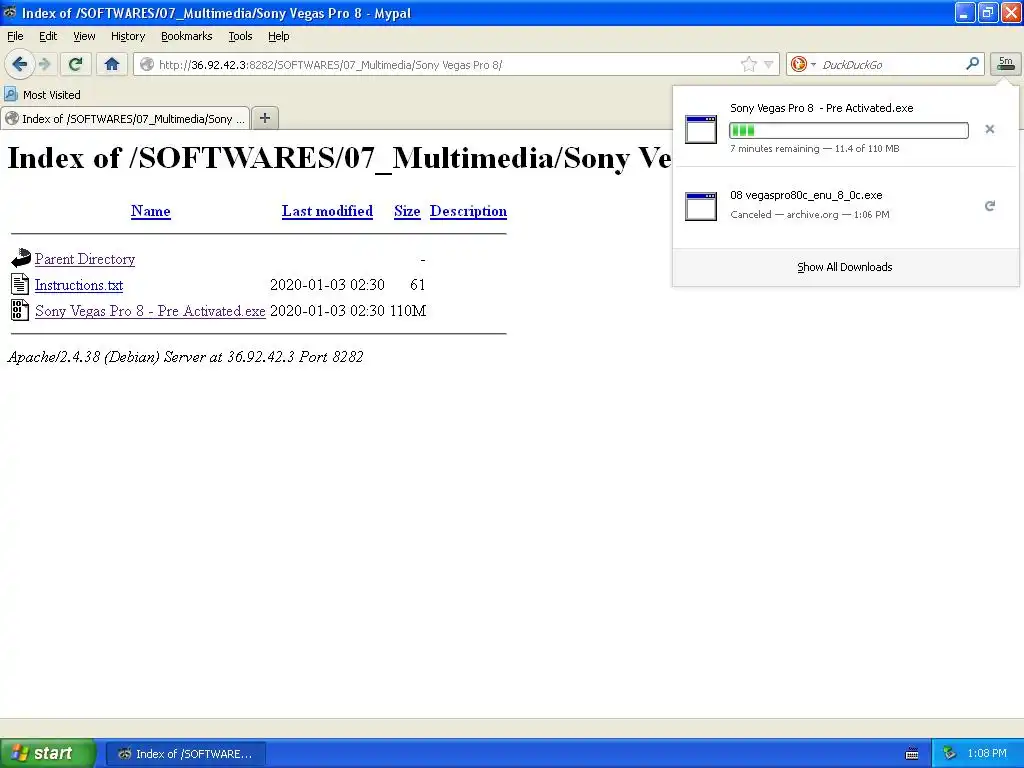
Task: Click the Instructions.txt size value 61
Action: coord(418,285)
